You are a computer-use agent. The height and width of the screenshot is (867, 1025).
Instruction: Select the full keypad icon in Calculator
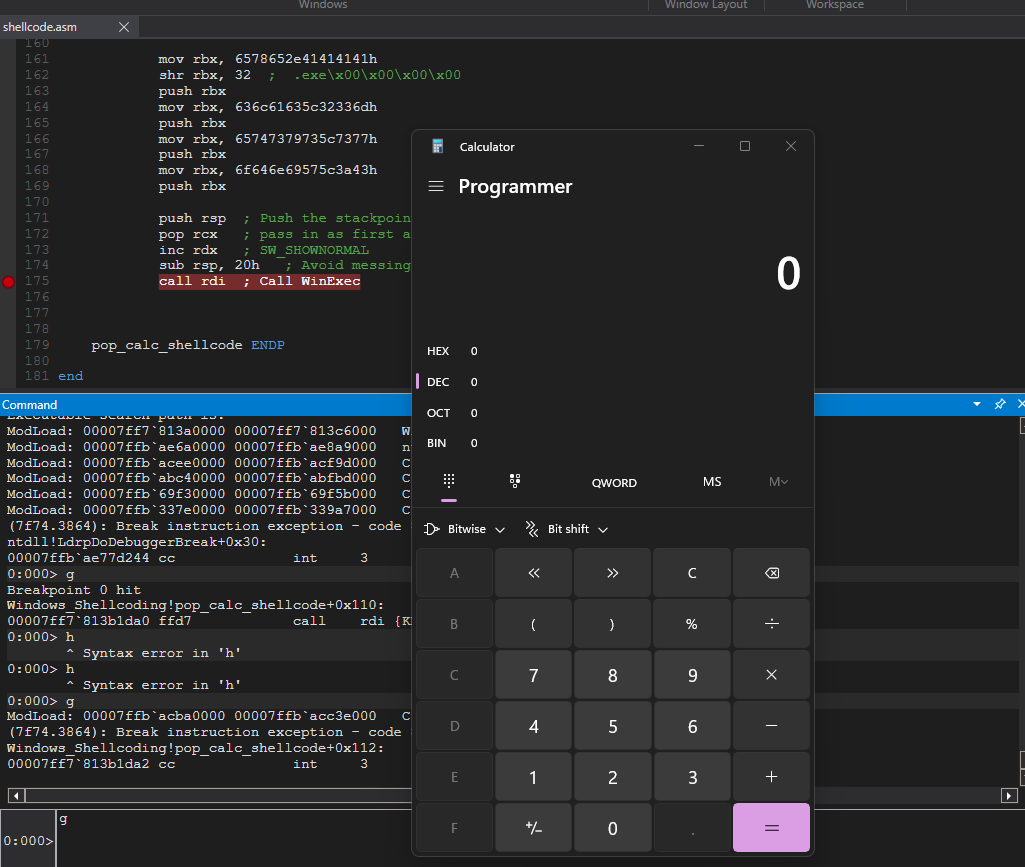(x=448, y=482)
